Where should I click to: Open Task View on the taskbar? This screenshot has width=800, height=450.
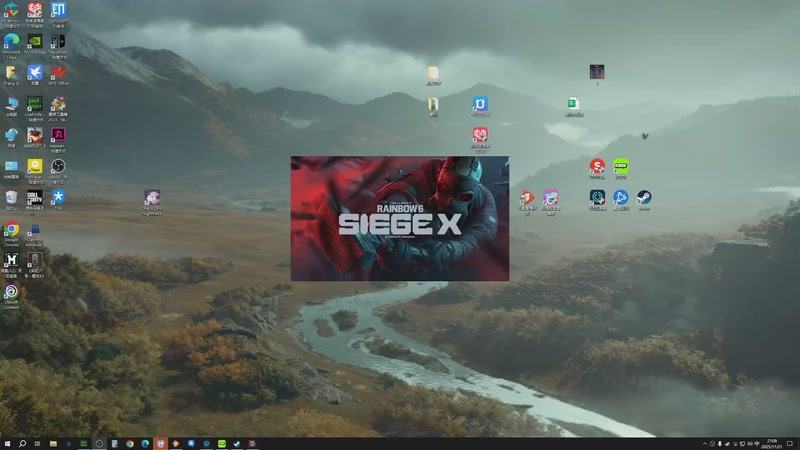pyautogui.click(x=37, y=444)
